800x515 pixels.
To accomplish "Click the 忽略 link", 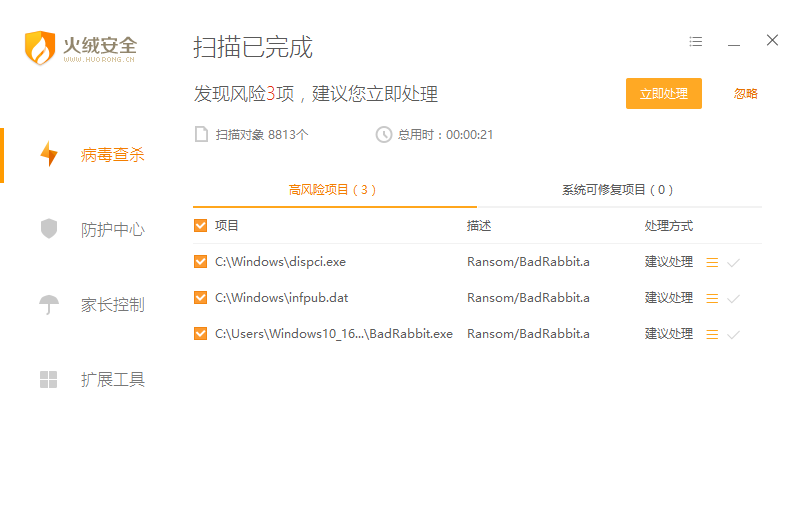I will 745,94.
